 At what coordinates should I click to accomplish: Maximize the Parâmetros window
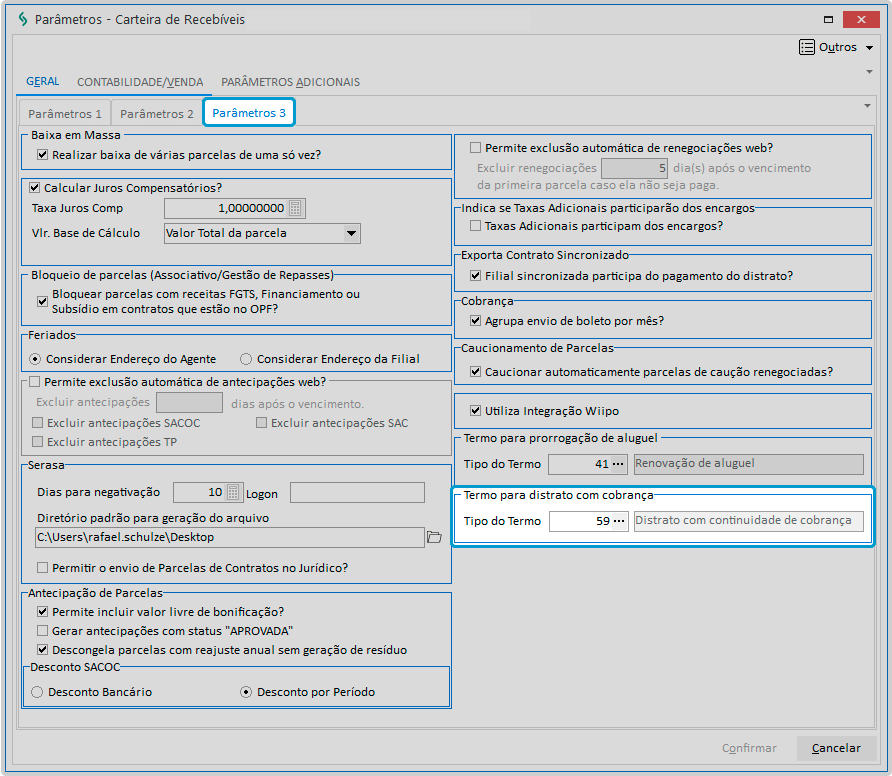pos(828,19)
